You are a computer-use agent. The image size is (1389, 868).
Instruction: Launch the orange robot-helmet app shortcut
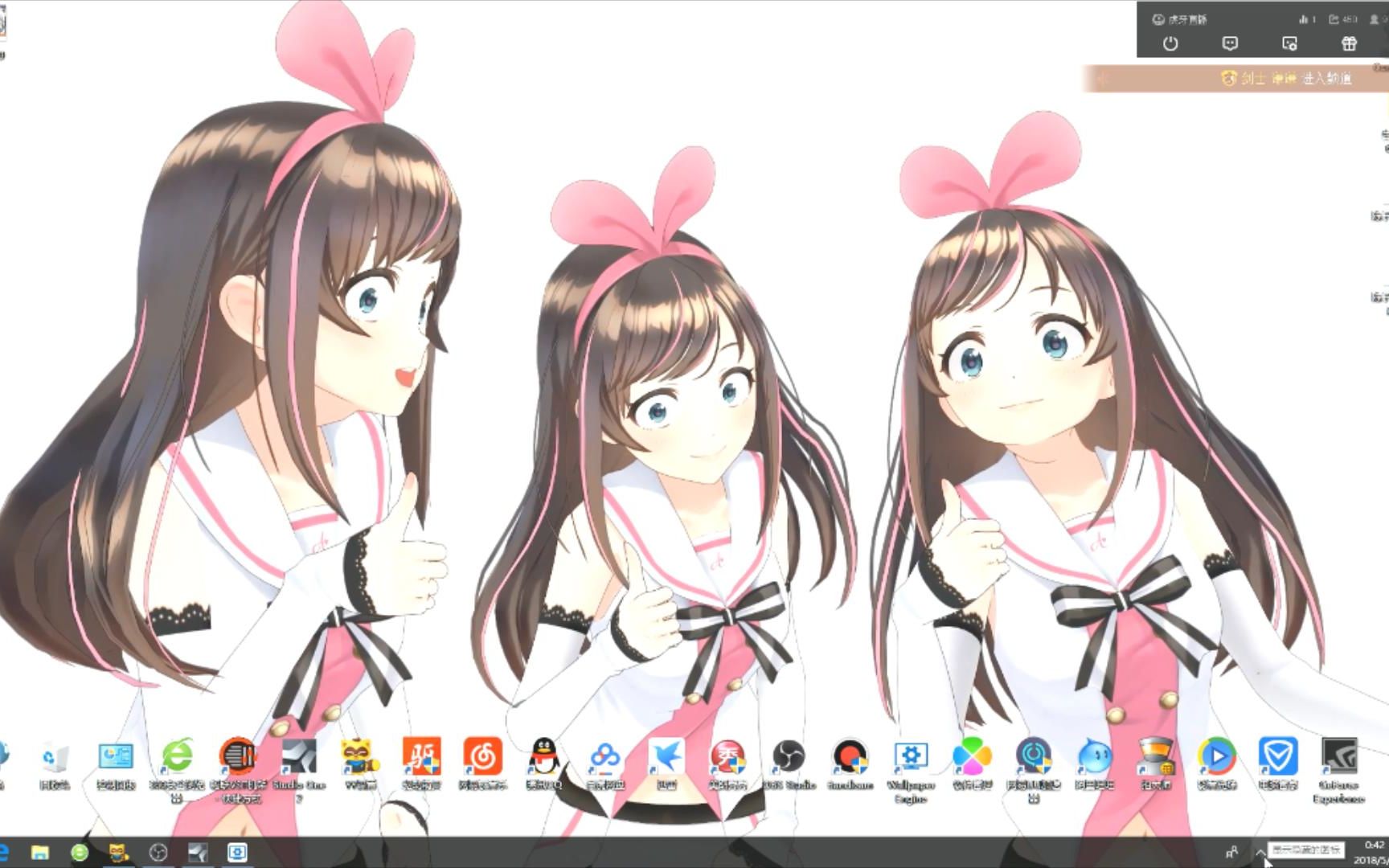click(1156, 765)
